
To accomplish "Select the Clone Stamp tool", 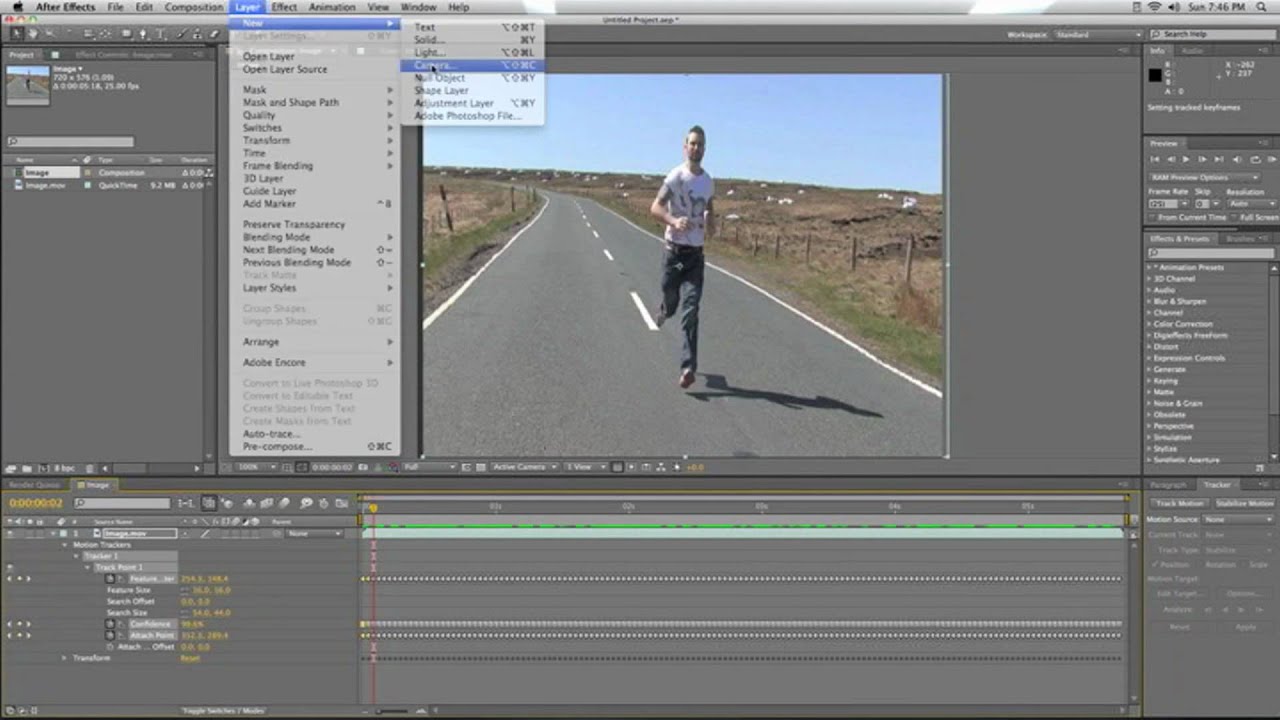I will 197,33.
